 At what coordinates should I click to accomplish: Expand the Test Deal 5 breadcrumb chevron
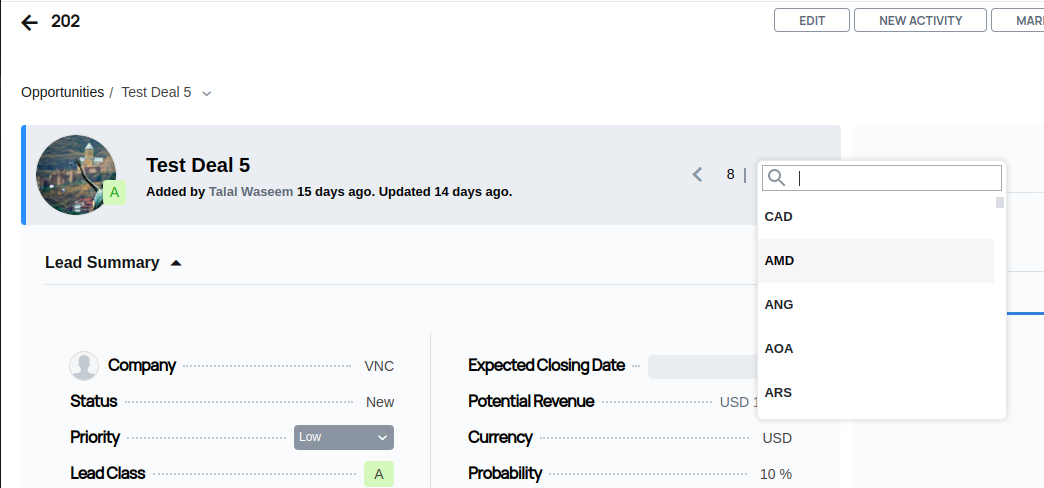point(207,93)
